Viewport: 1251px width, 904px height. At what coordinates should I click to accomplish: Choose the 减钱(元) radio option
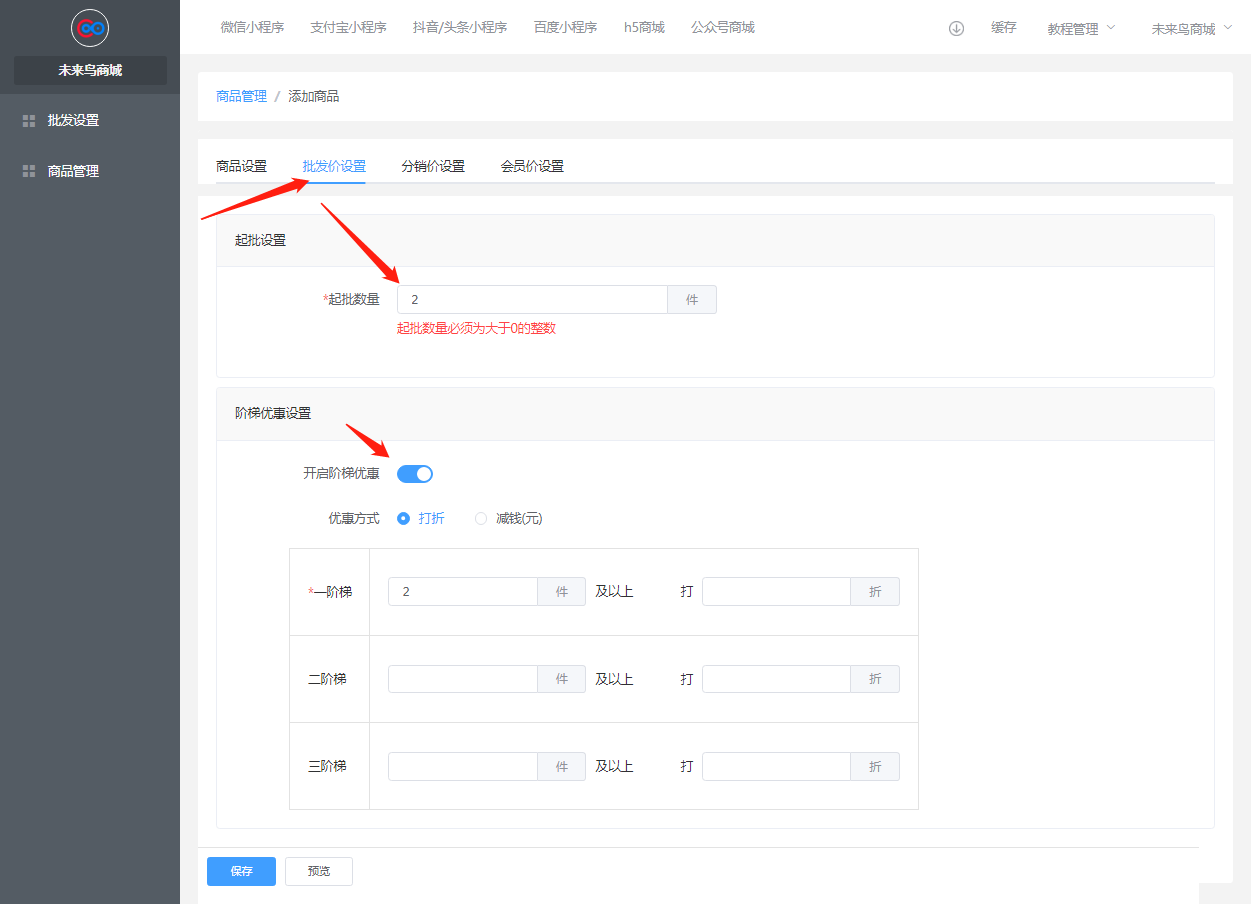[x=481, y=519]
